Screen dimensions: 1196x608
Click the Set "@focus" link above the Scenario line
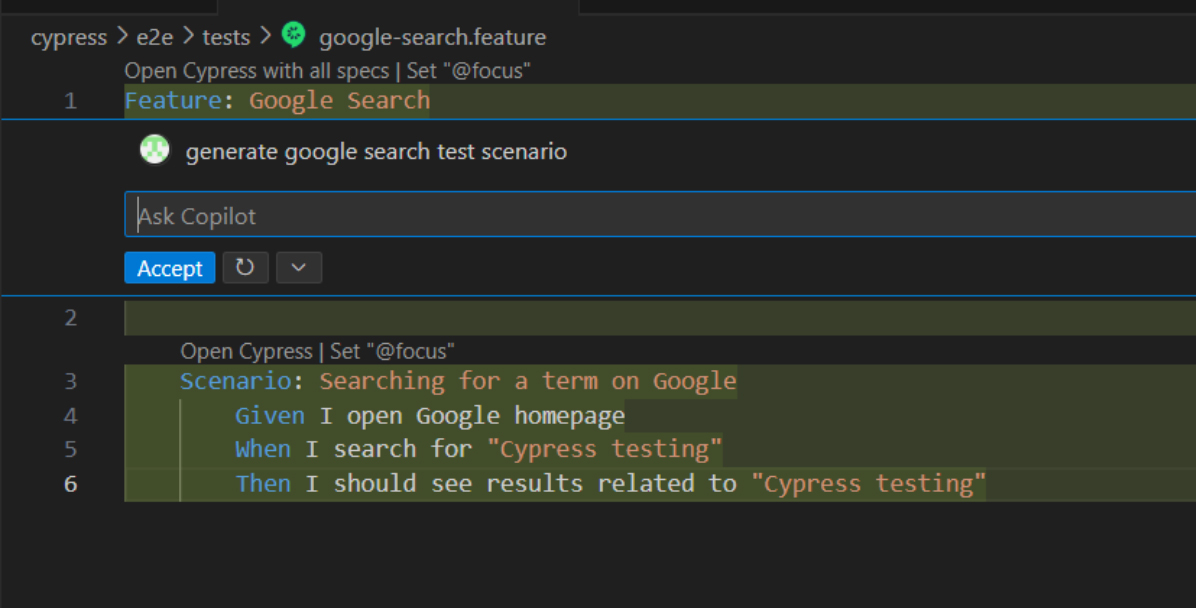point(392,351)
